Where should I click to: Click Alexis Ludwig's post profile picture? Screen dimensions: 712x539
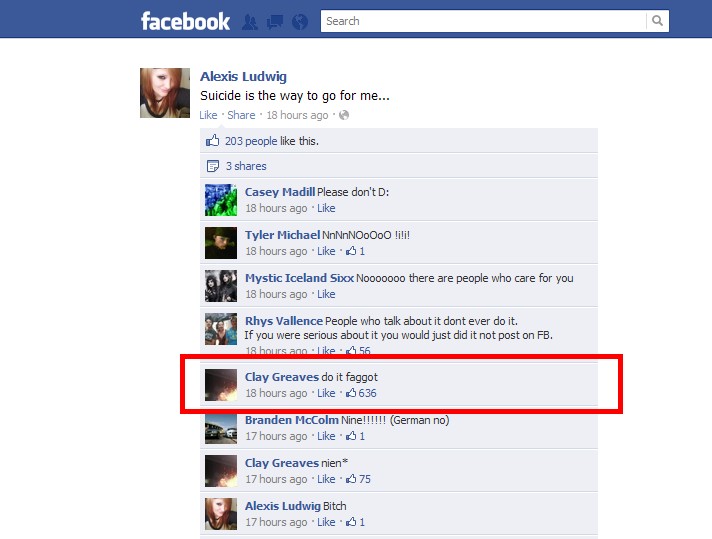click(165, 93)
